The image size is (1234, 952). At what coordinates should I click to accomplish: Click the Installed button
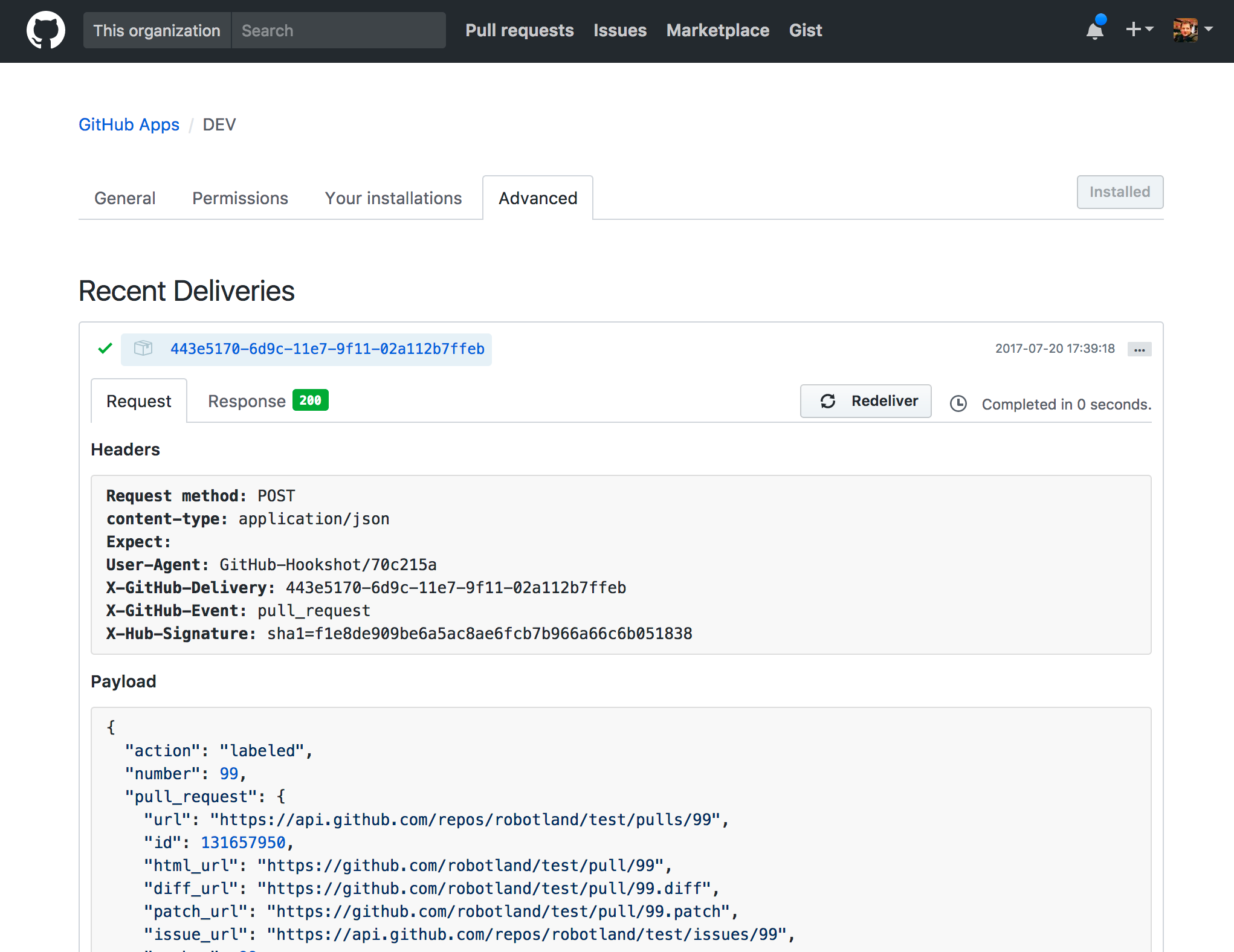point(1120,192)
